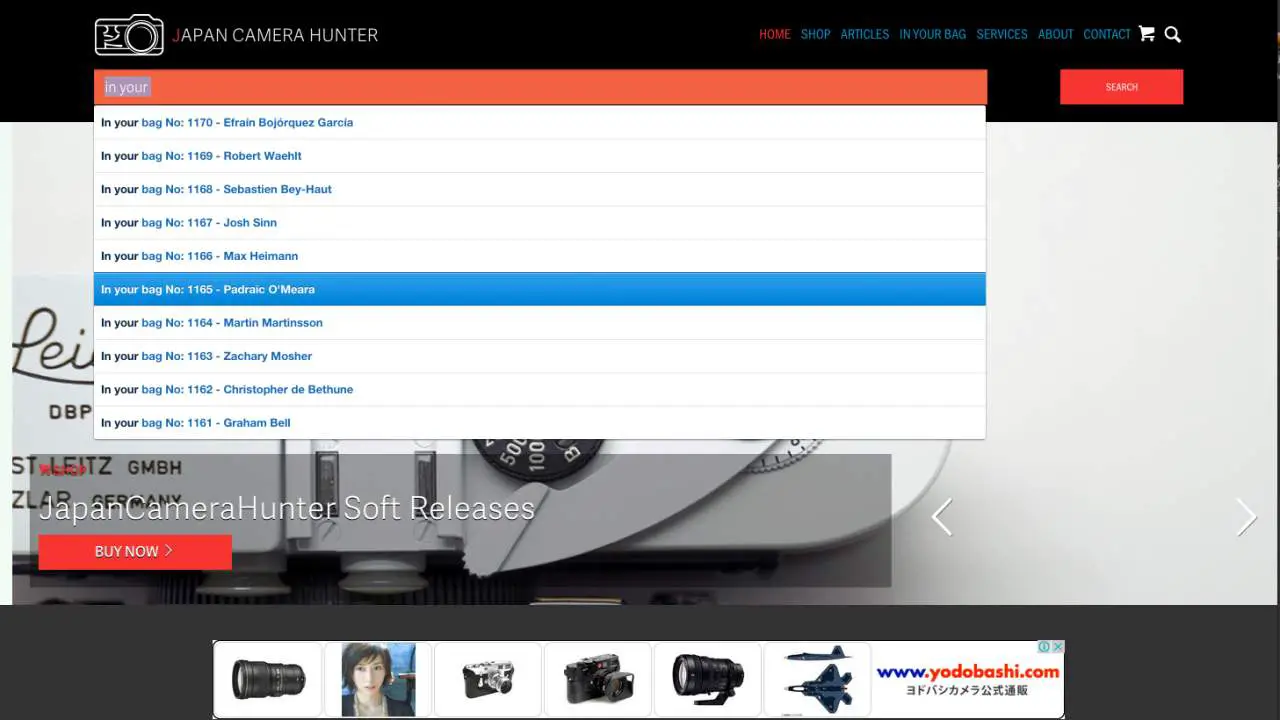Click the AdChoices info icon on ad
Screen dimensions: 1280x720
click(x=1044, y=647)
